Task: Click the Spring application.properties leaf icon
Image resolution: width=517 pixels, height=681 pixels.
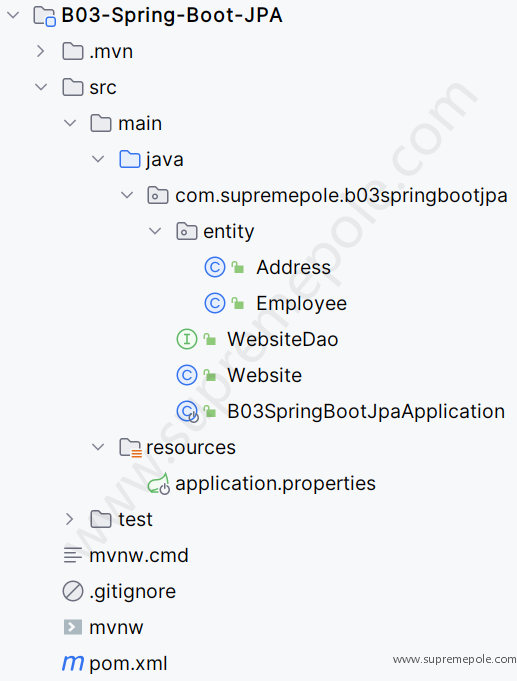Action: (159, 484)
